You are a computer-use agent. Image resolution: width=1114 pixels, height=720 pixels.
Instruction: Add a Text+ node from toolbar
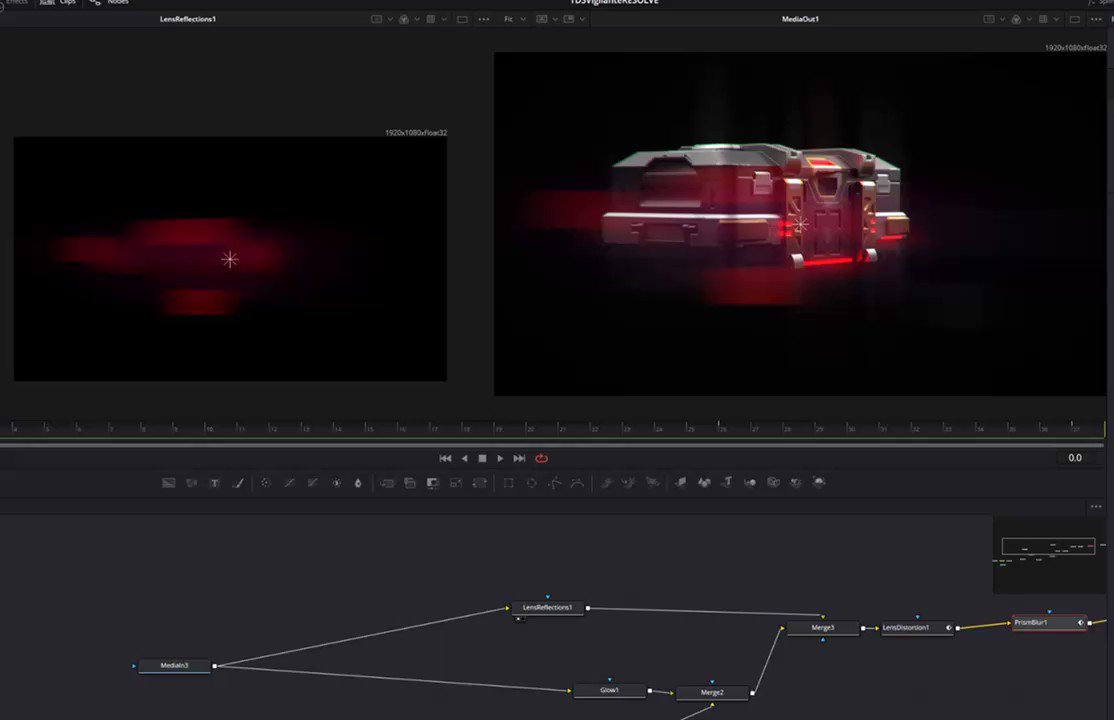click(x=215, y=483)
